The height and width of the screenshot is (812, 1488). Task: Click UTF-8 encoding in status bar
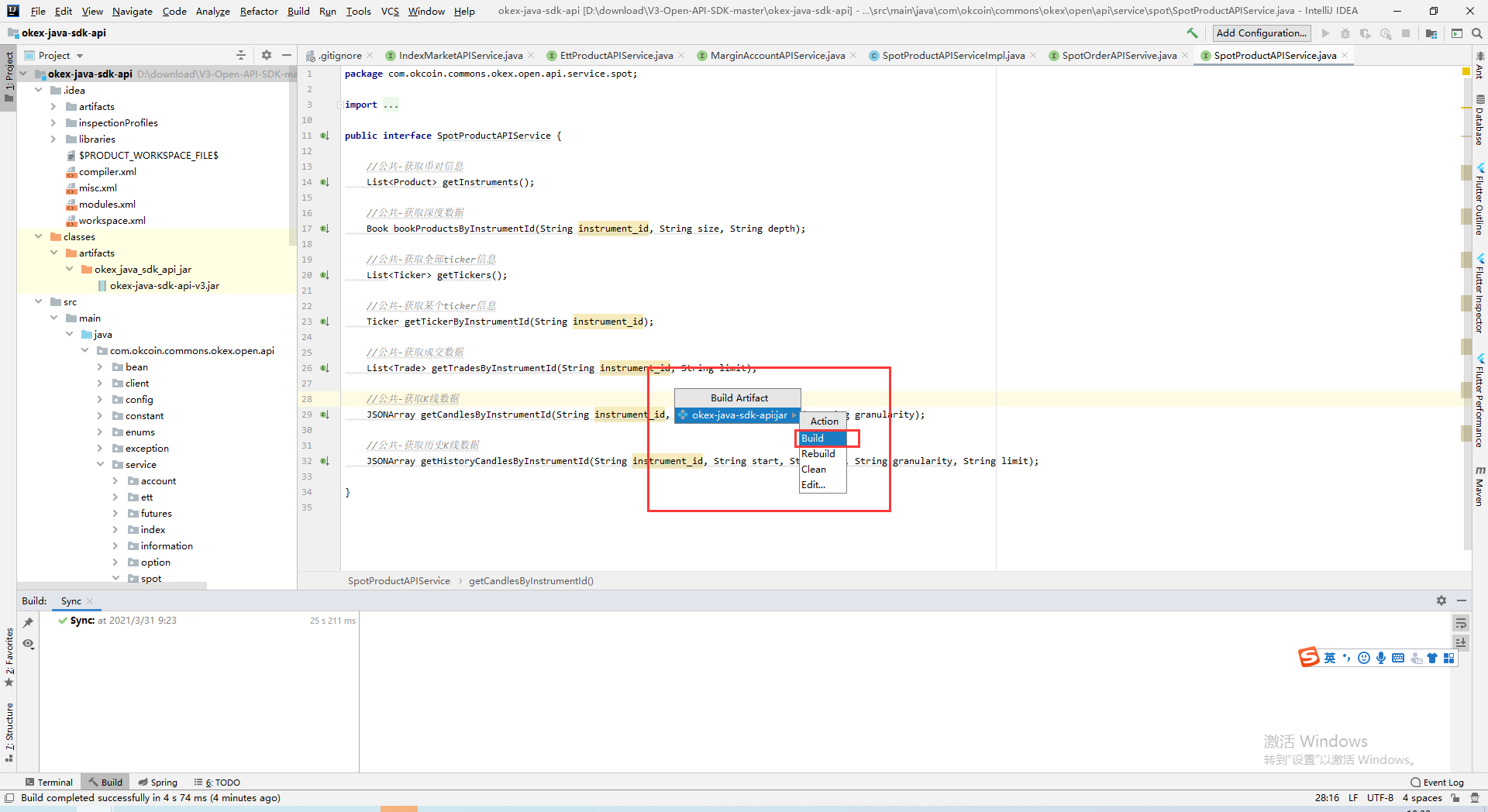(1379, 797)
